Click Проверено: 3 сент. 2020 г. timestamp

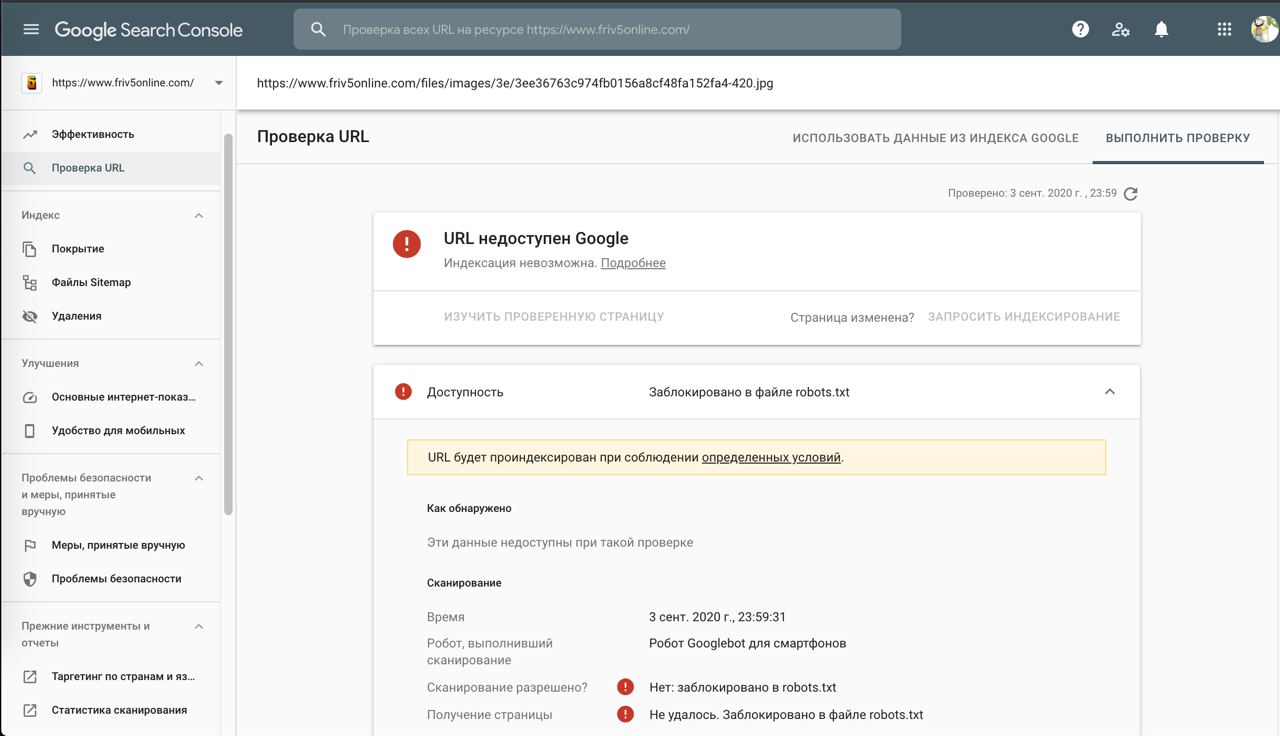pos(1032,193)
